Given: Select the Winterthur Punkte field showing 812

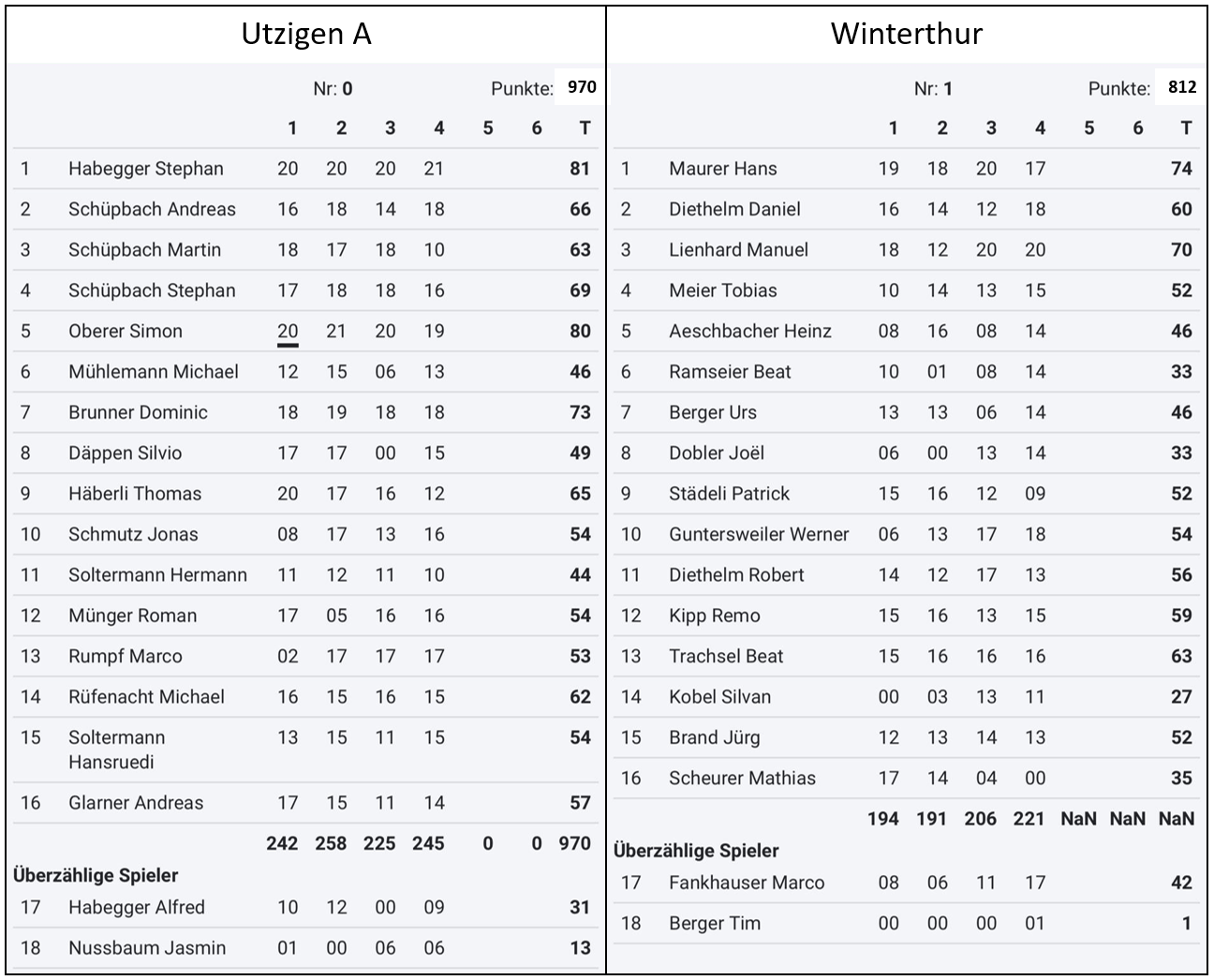Looking at the screenshot, I should [1182, 87].
